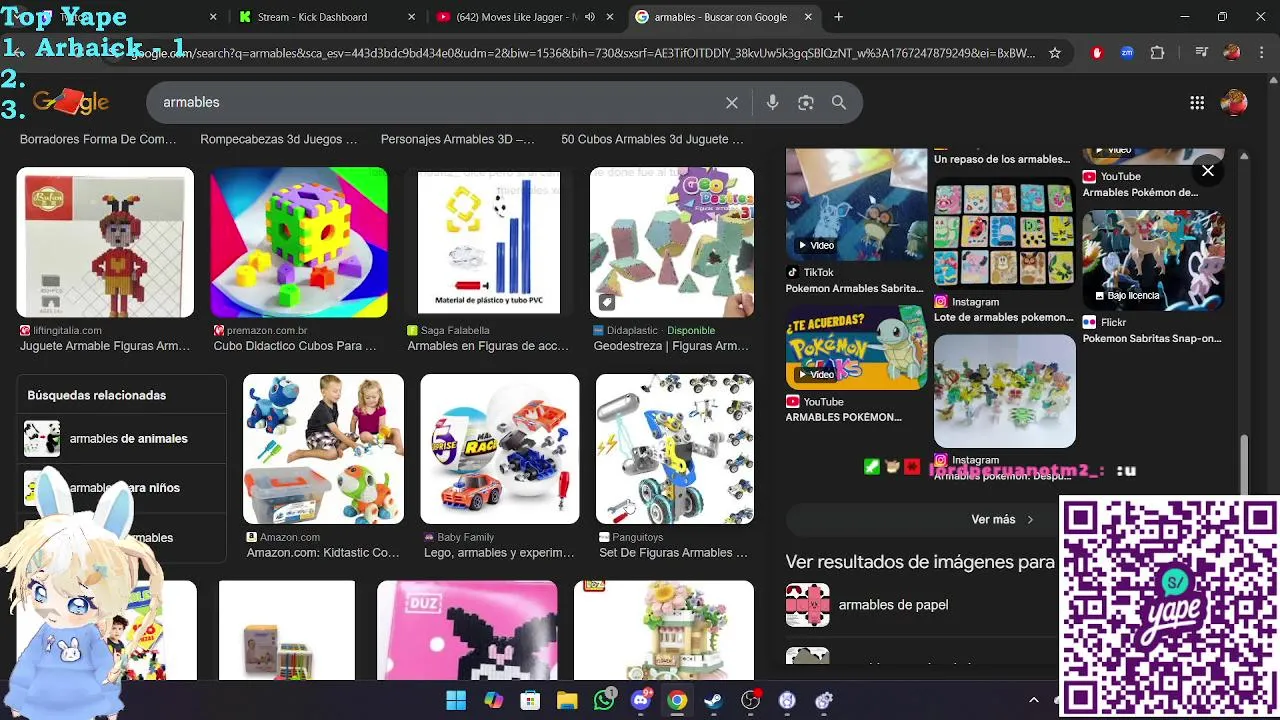This screenshot has width=1280, height=720.
Task: Mute the Moves Like Jagger tab audio
Action: tap(590, 17)
